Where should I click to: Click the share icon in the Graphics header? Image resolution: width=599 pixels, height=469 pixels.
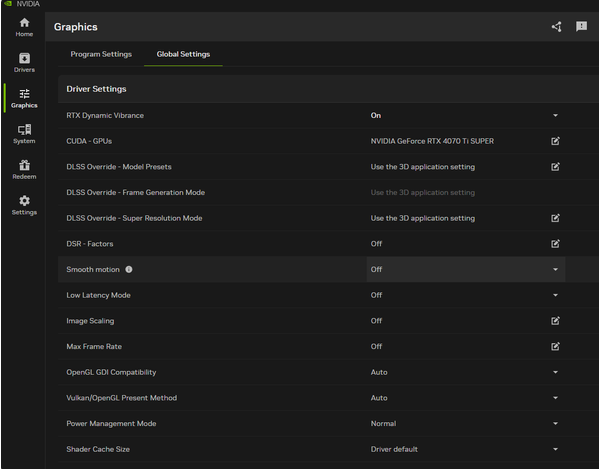[557, 27]
